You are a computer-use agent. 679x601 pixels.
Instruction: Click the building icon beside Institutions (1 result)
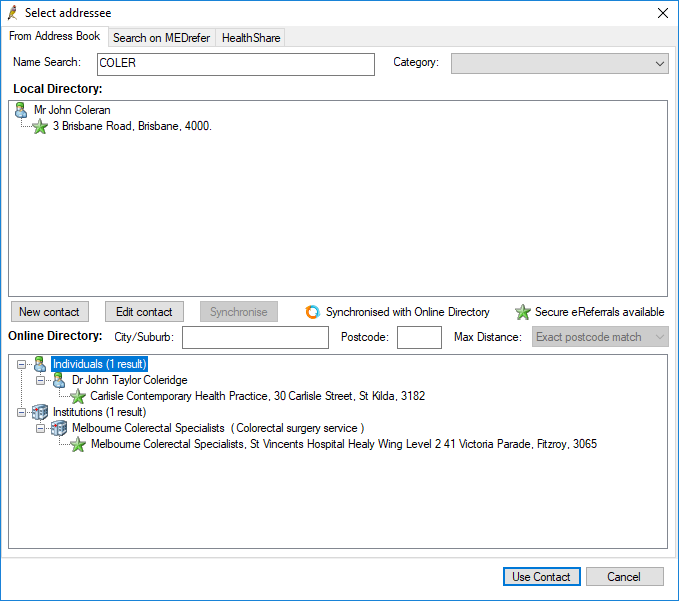click(40, 412)
